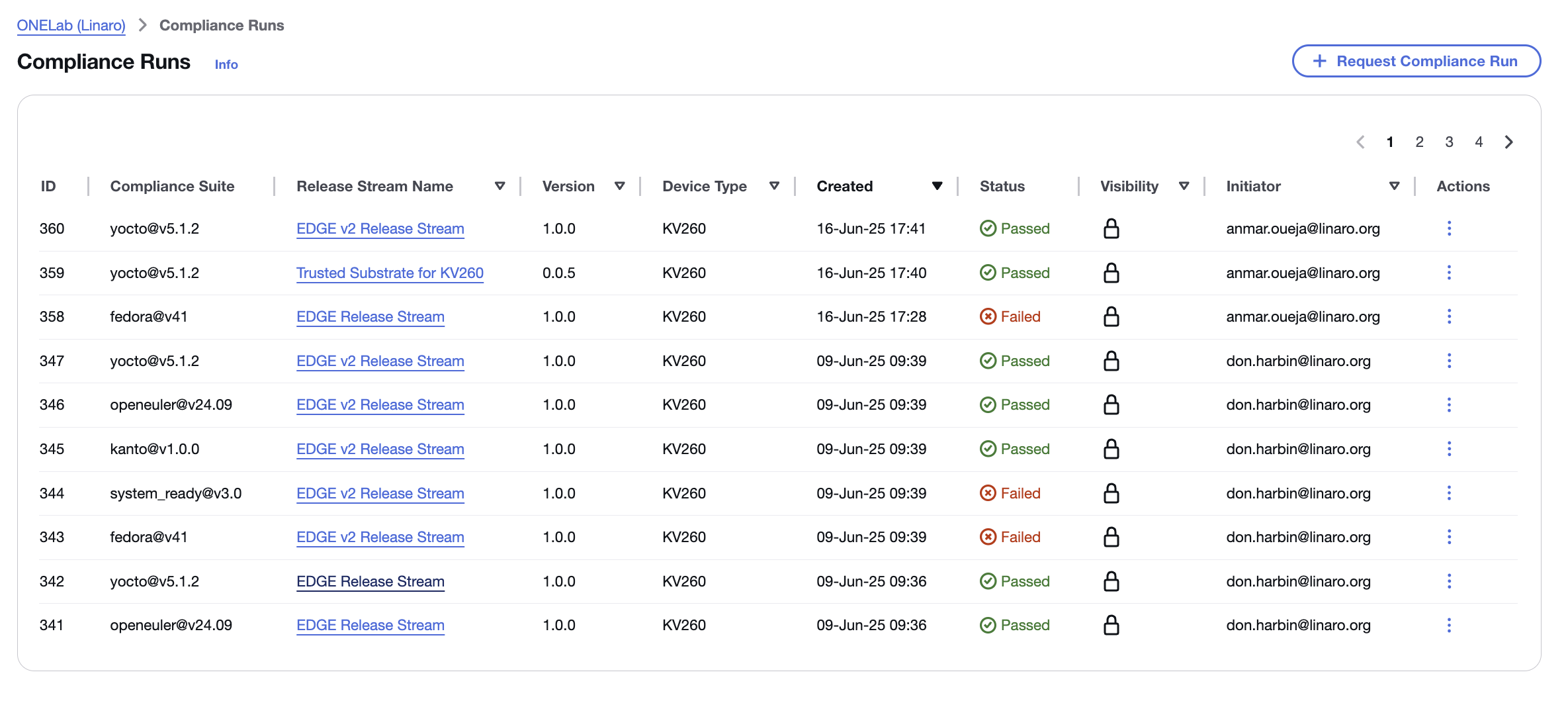Click the lock visibility icon for run 344
This screenshot has width=1568, height=703.
tap(1111, 493)
